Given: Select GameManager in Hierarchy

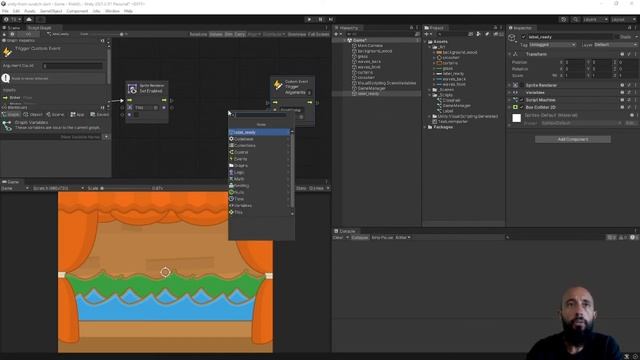Looking at the screenshot, I should pyautogui.click(x=371, y=88).
